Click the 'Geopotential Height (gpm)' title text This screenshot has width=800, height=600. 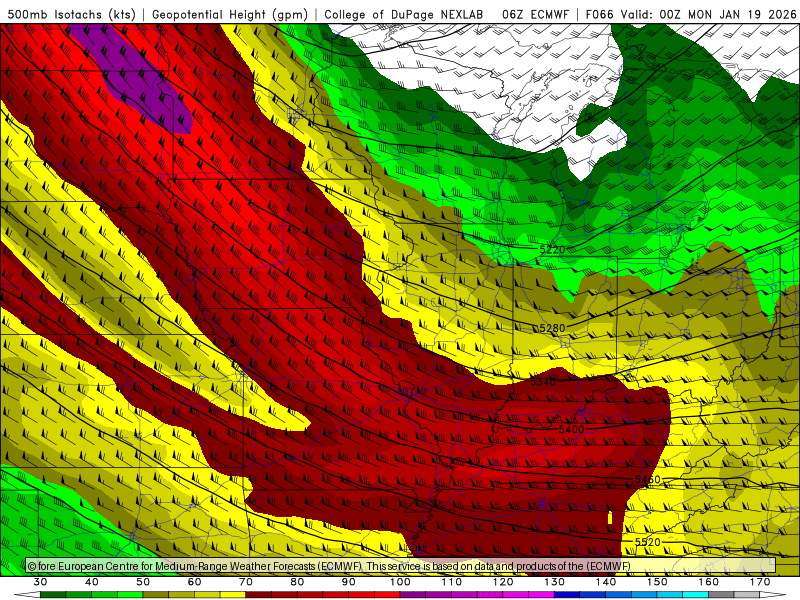[x=230, y=14]
